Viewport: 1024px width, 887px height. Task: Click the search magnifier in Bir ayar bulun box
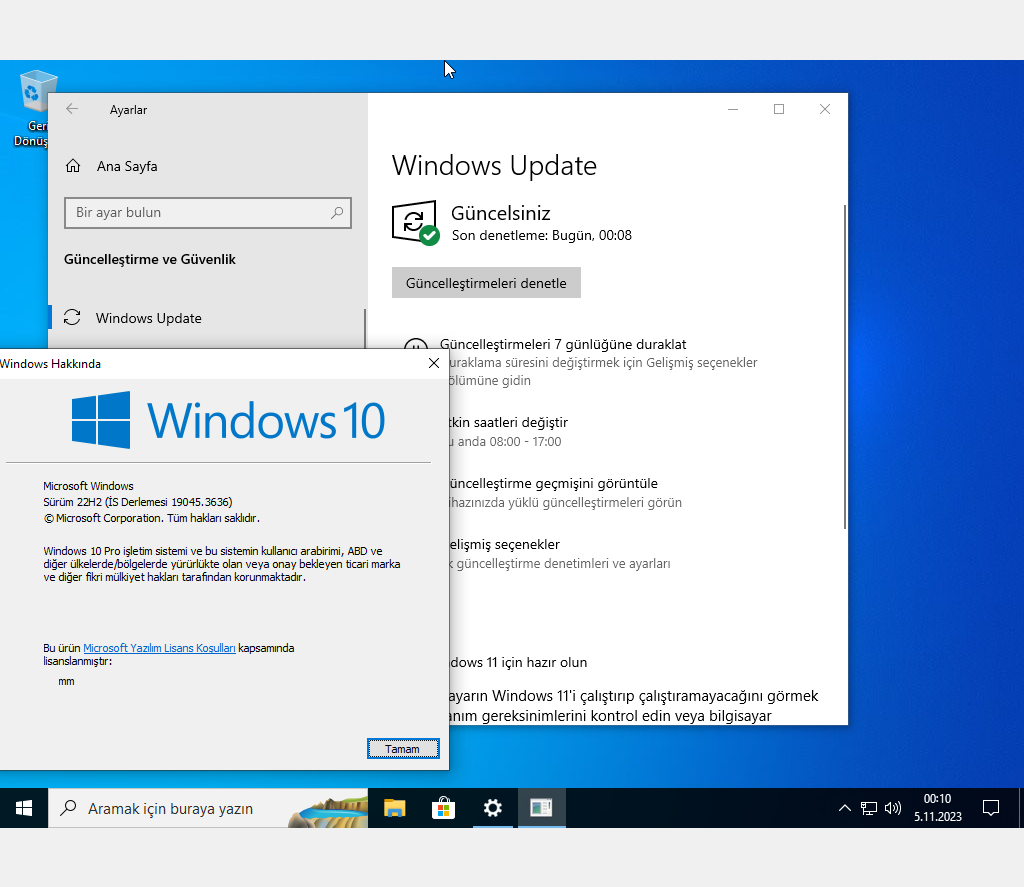tap(337, 212)
